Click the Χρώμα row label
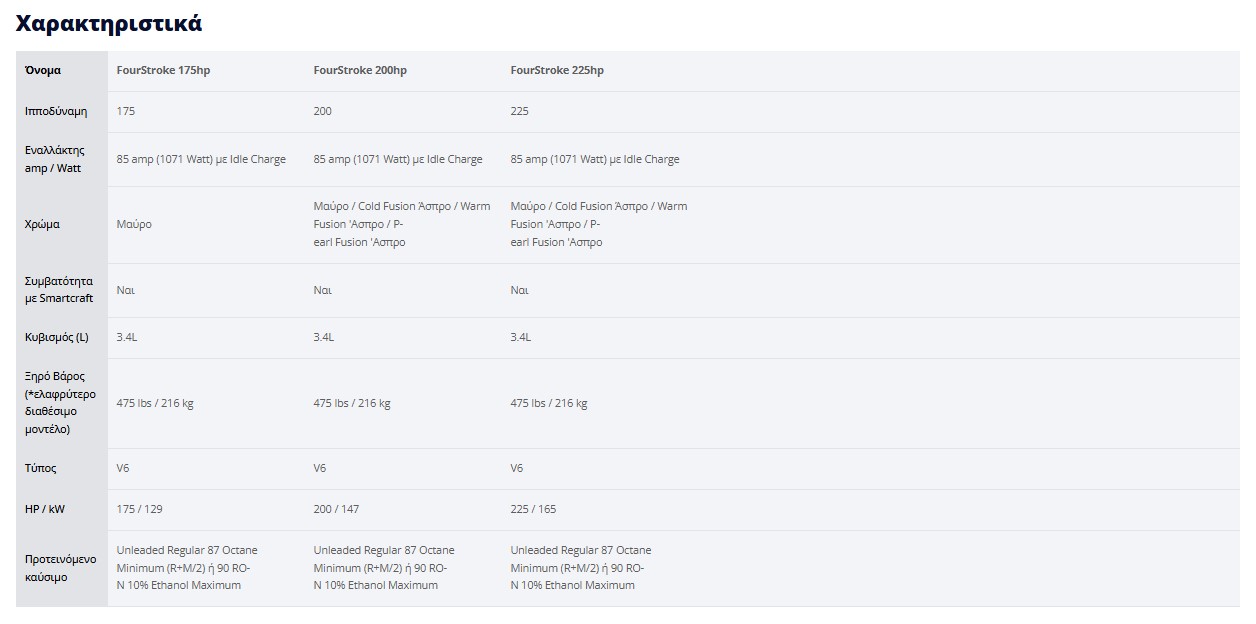This screenshot has width=1256, height=624. tap(42, 225)
